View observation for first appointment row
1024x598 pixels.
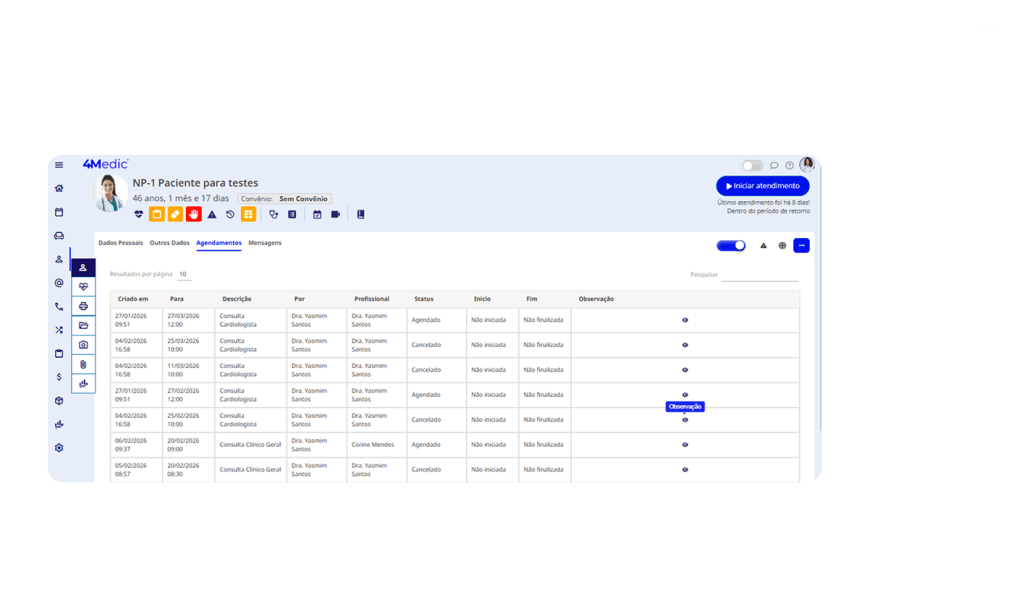pos(685,320)
